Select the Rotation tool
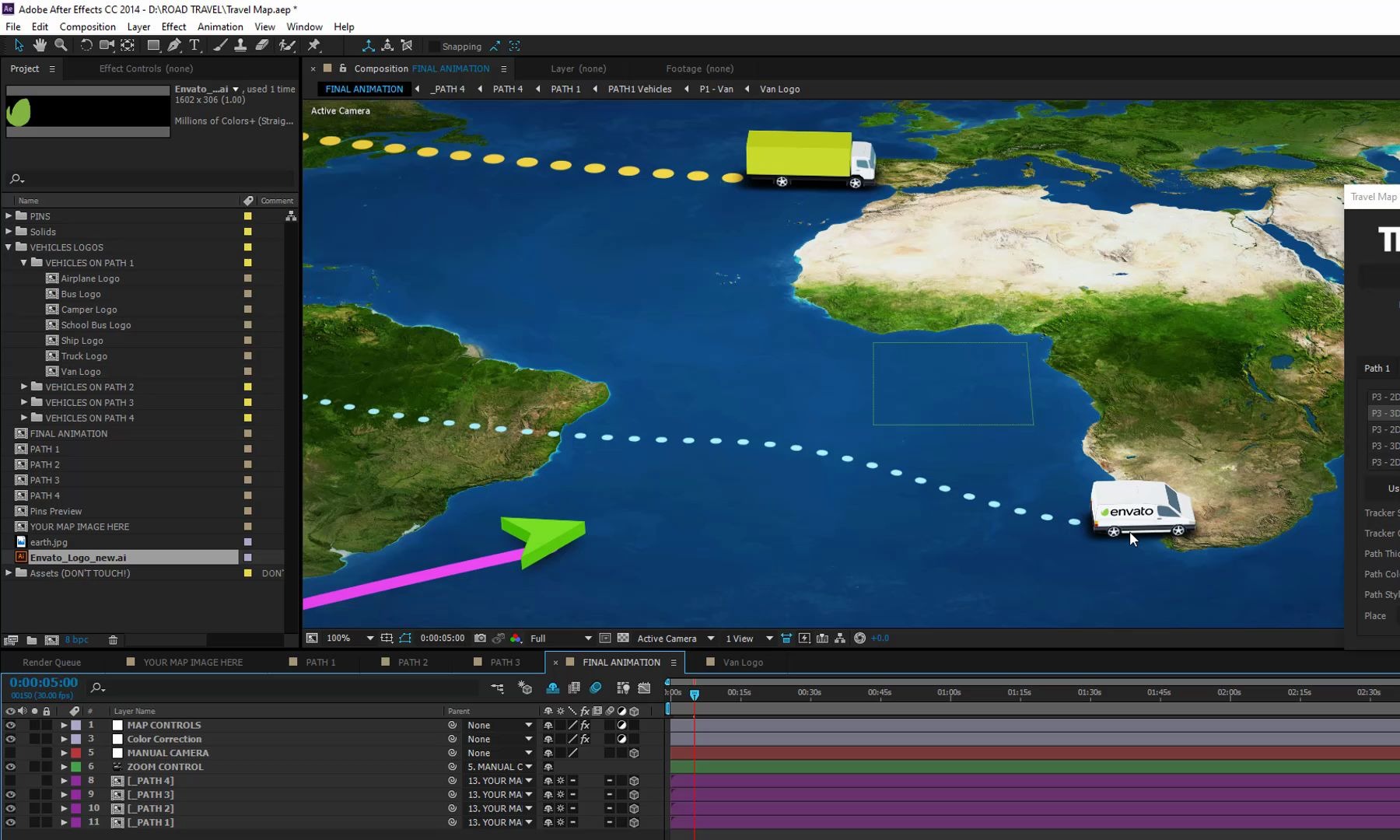The width and height of the screenshot is (1400, 840). point(86,46)
